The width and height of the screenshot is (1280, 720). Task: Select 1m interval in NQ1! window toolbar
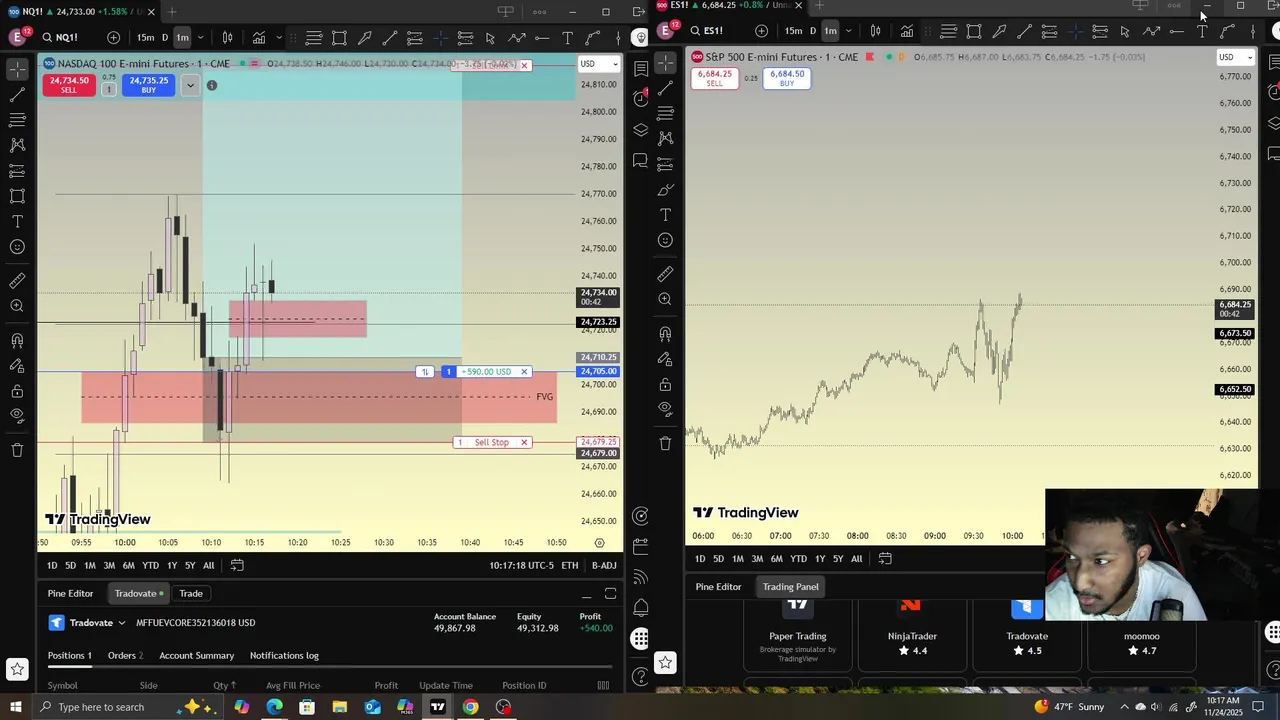click(x=182, y=38)
